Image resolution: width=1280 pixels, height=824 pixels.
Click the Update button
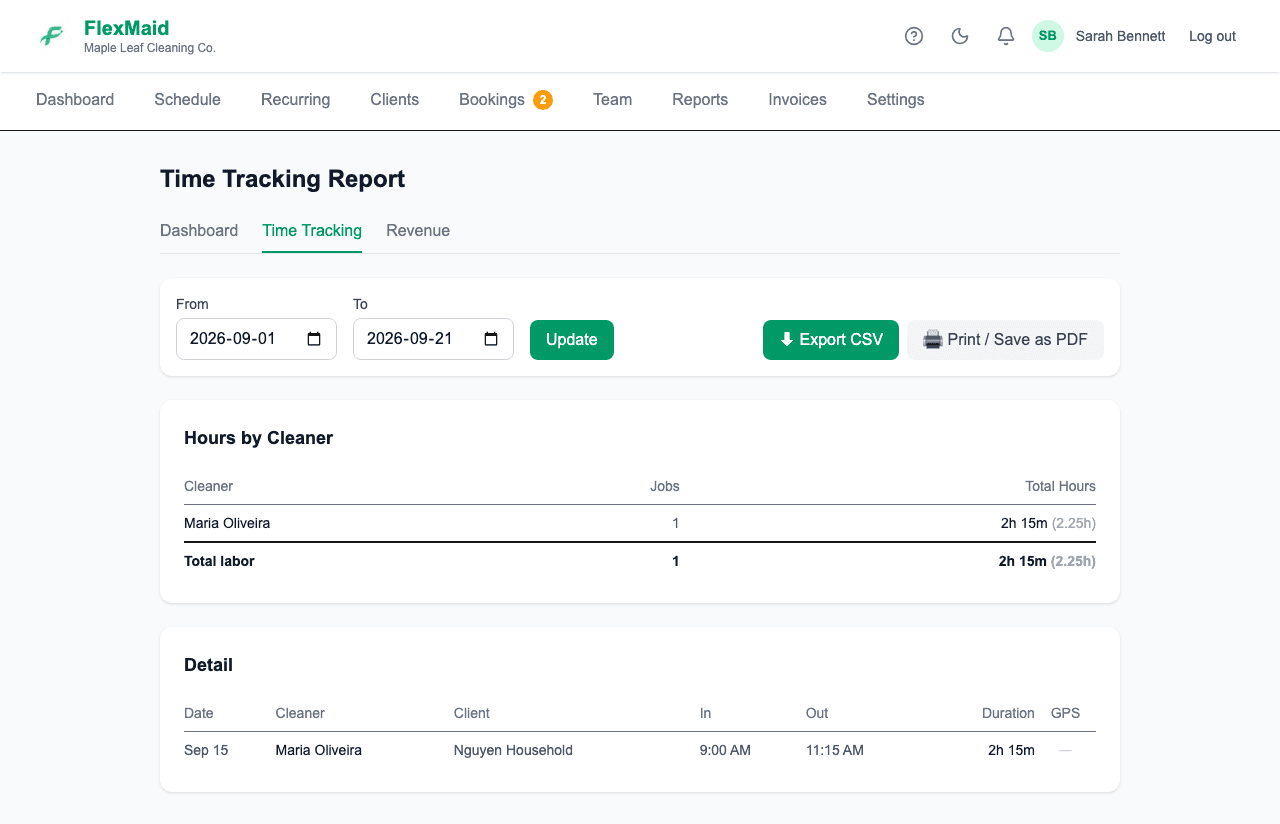coord(572,340)
